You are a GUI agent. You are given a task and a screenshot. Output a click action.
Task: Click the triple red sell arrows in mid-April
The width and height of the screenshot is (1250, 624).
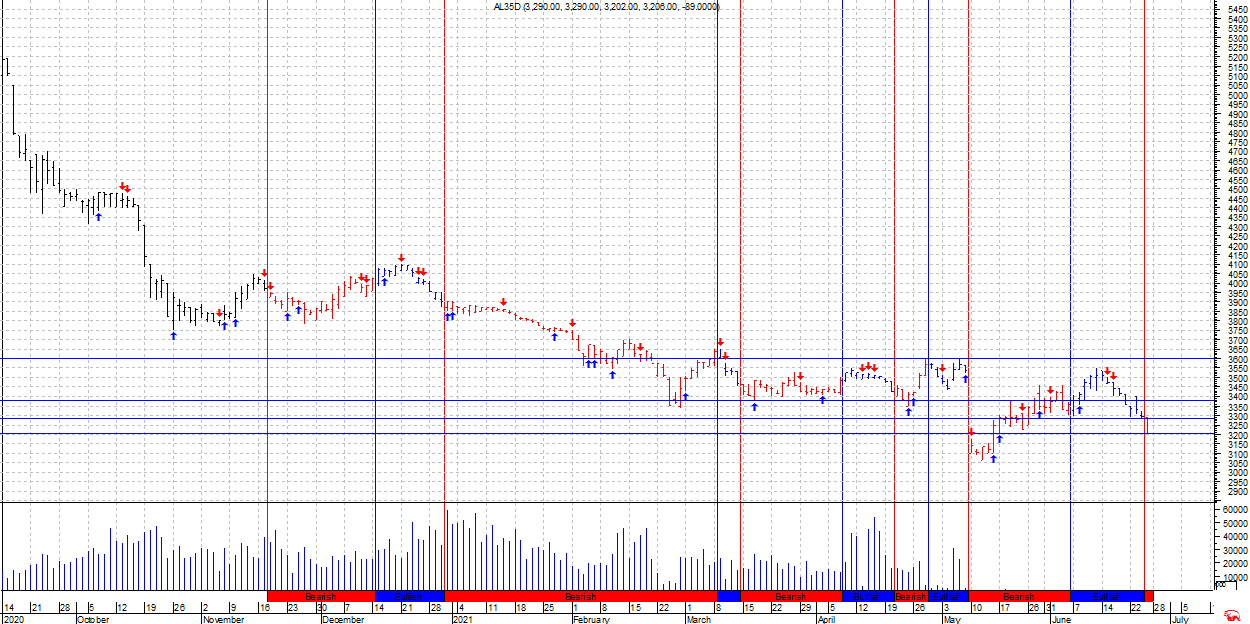pos(867,367)
